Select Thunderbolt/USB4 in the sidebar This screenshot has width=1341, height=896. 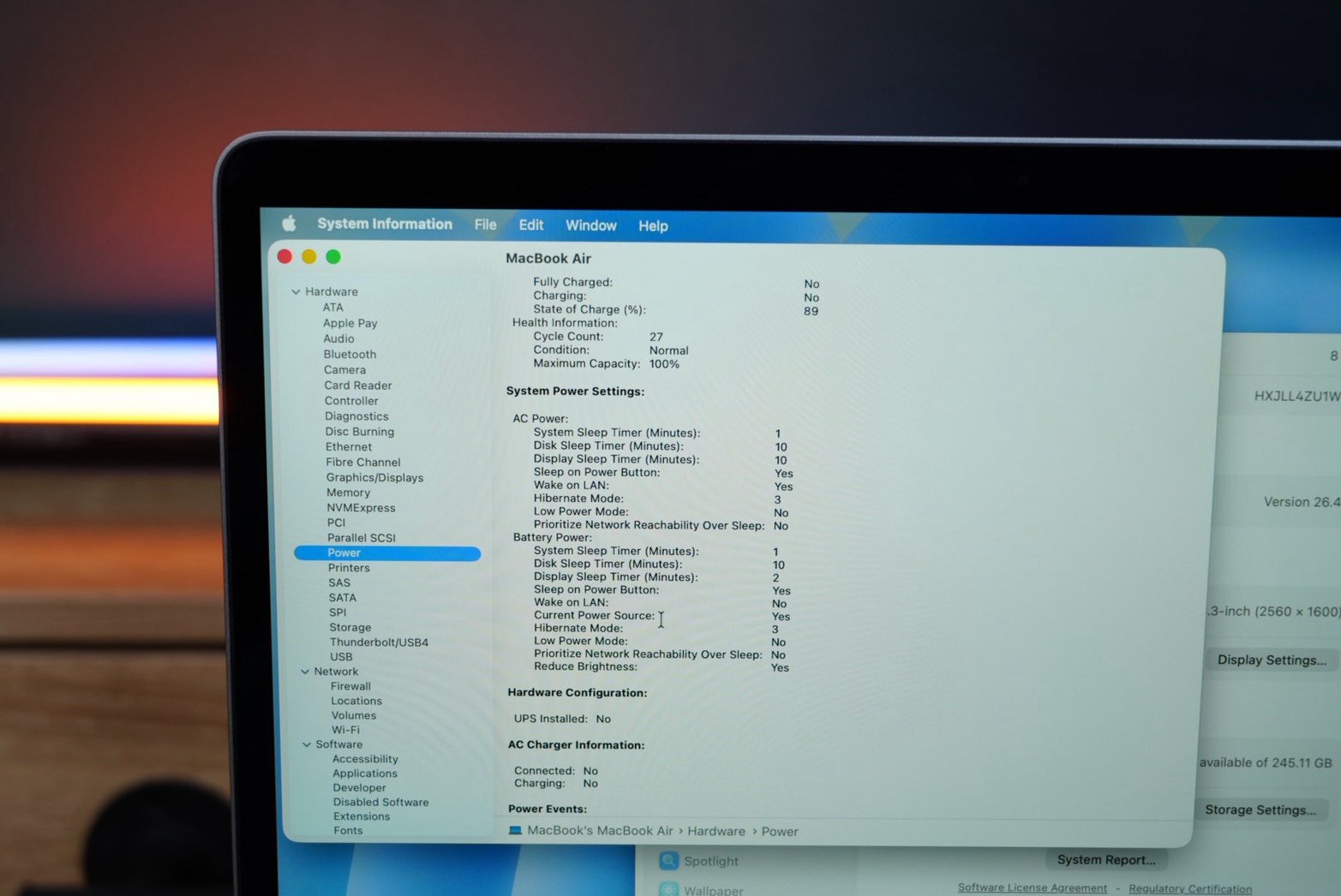pos(379,642)
